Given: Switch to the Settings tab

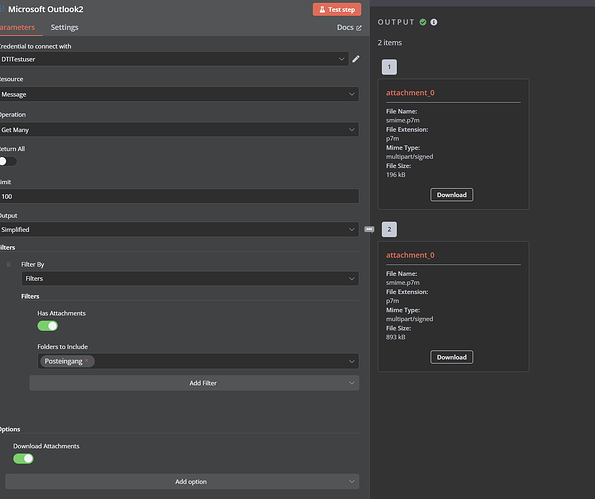Looking at the screenshot, I should pos(65,27).
